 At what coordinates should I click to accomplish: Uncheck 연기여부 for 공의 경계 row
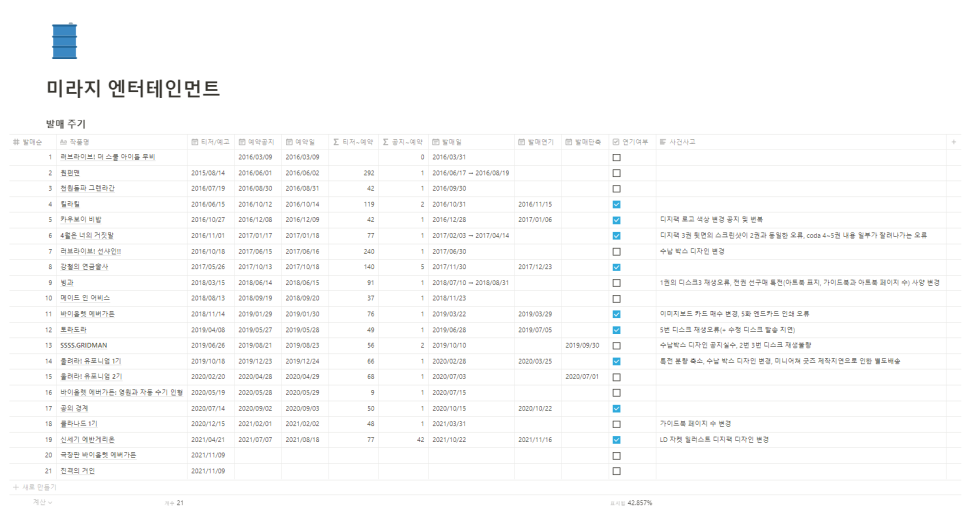pos(617,409)
